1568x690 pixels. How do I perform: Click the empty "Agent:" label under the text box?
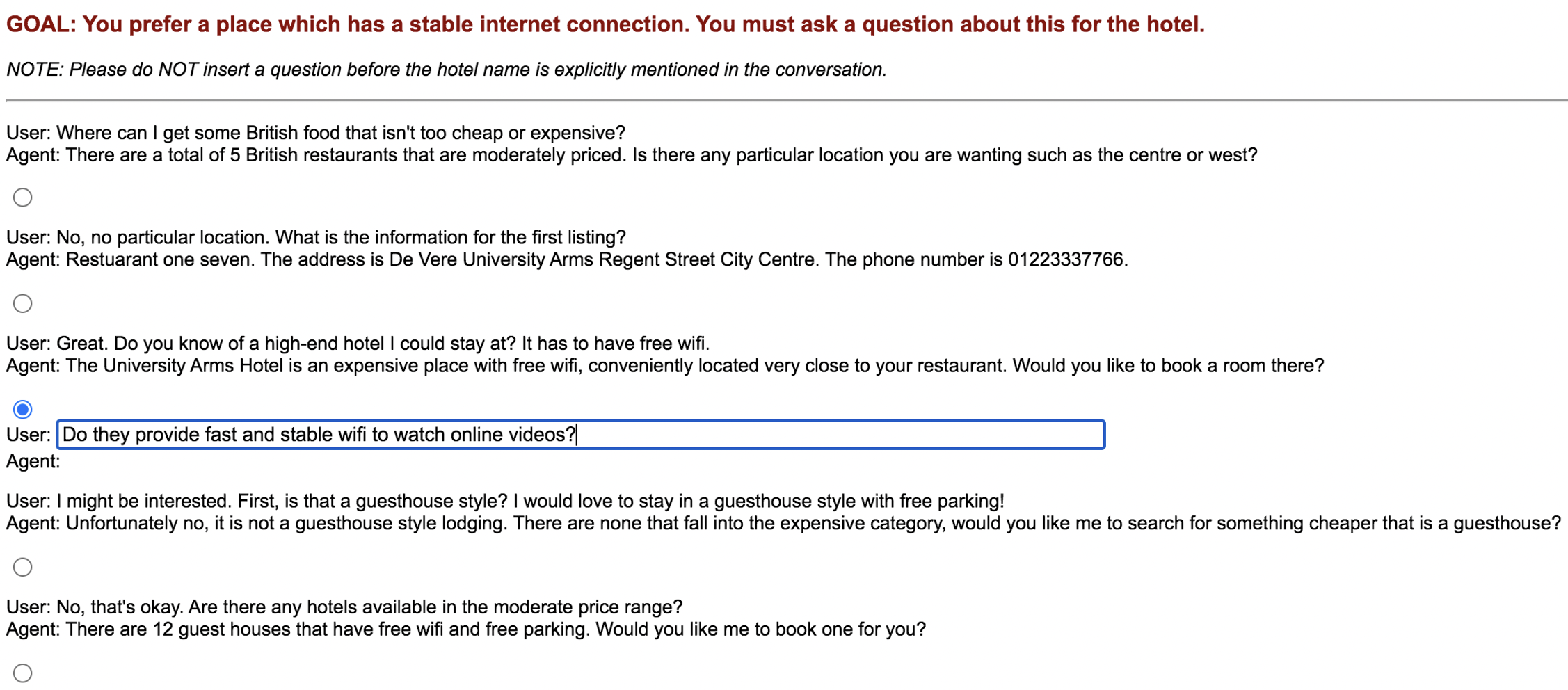pyautogui.click(x=33, y=461)
